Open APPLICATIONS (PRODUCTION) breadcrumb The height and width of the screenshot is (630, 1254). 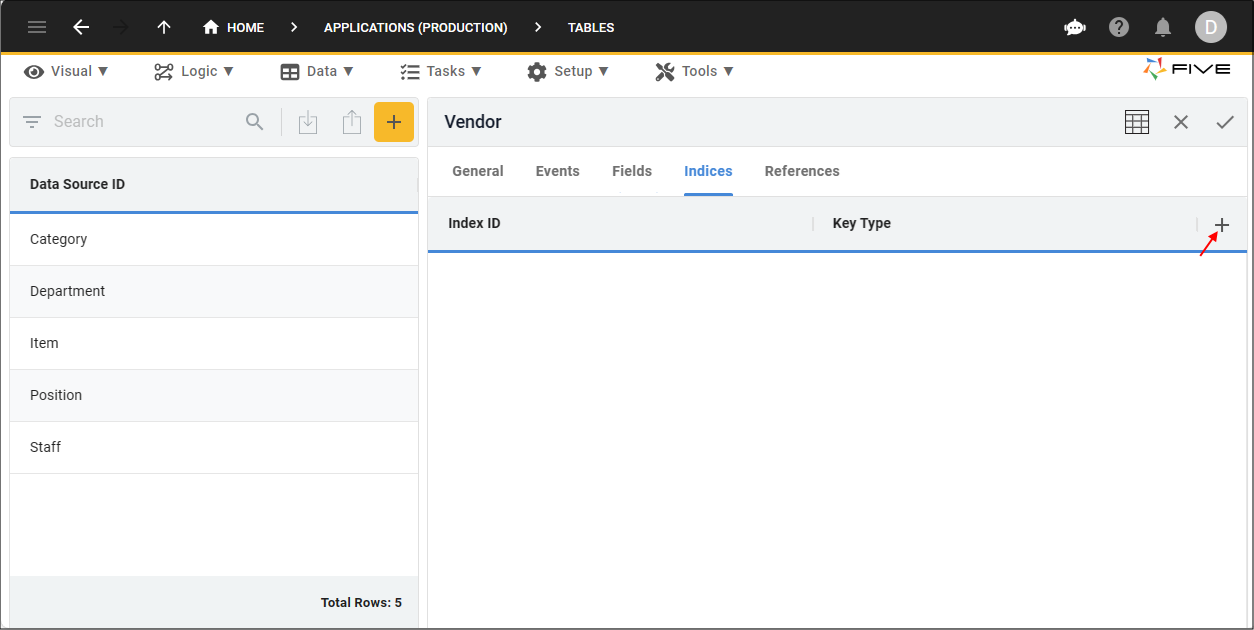click(415, 27)
